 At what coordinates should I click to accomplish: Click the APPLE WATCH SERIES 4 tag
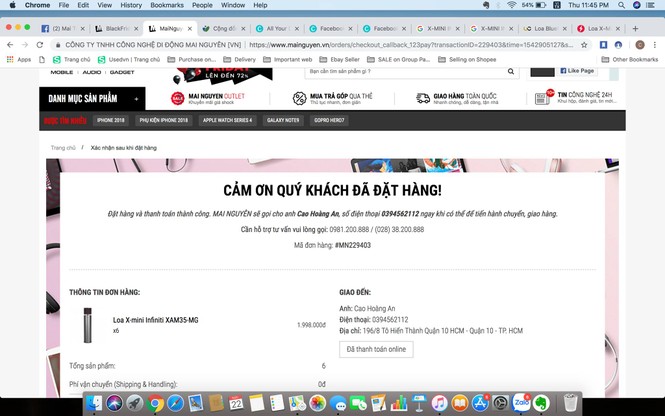(x=227, y=120)
